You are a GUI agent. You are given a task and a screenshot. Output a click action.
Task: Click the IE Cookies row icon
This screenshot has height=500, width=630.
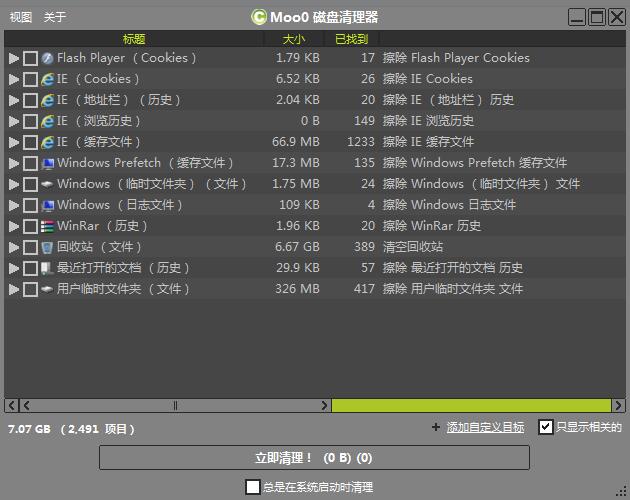[x=47, y=79]
